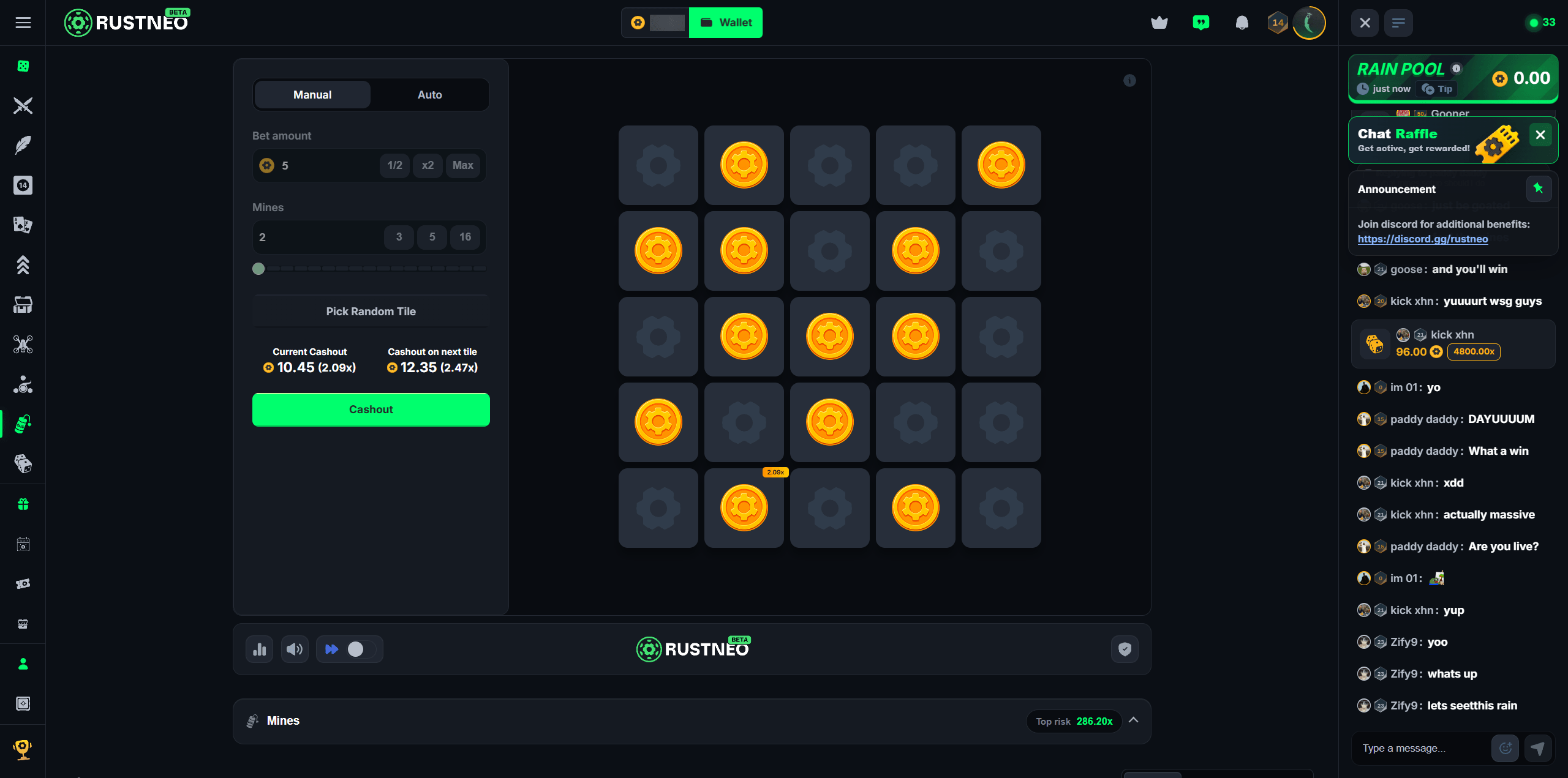Send chat message with paper plane icon
This screenshot has height=778, width=1568.
[x=1538, y=748]
